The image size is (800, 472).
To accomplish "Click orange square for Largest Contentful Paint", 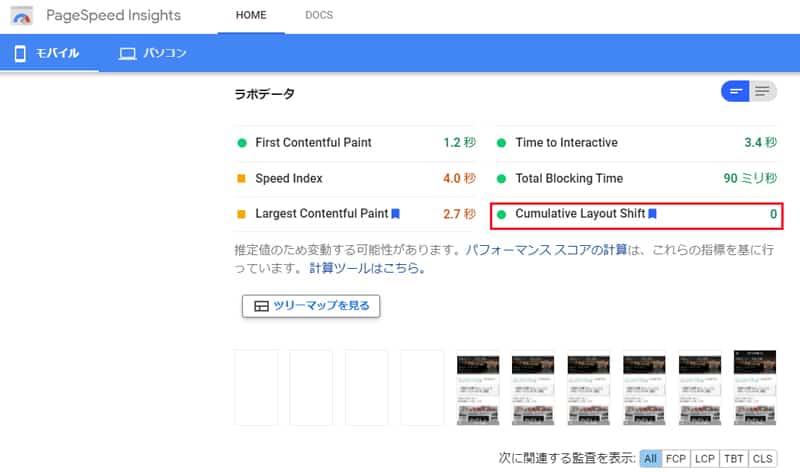I will [242, 214].
